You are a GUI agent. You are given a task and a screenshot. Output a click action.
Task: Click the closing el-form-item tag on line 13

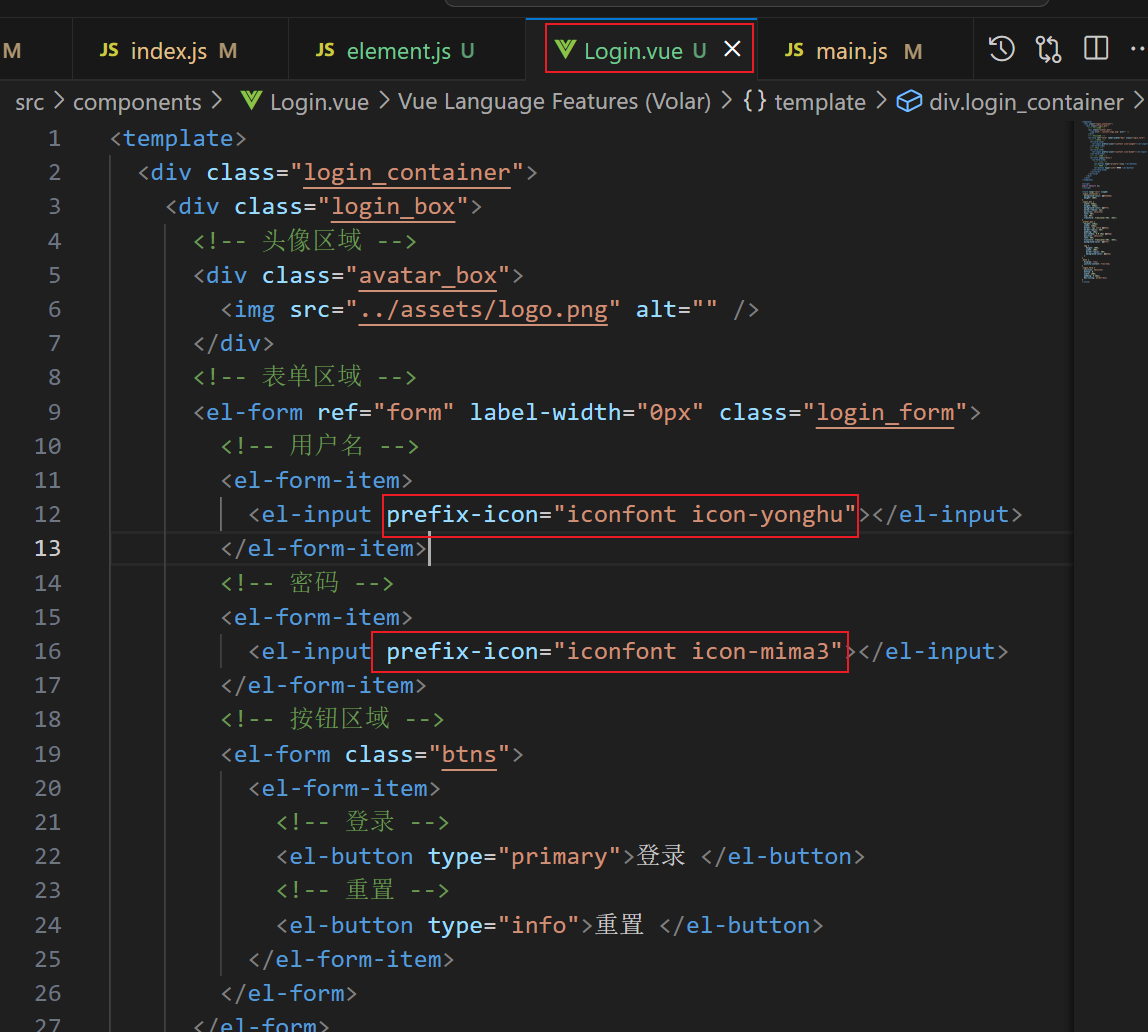click(324, 549)
